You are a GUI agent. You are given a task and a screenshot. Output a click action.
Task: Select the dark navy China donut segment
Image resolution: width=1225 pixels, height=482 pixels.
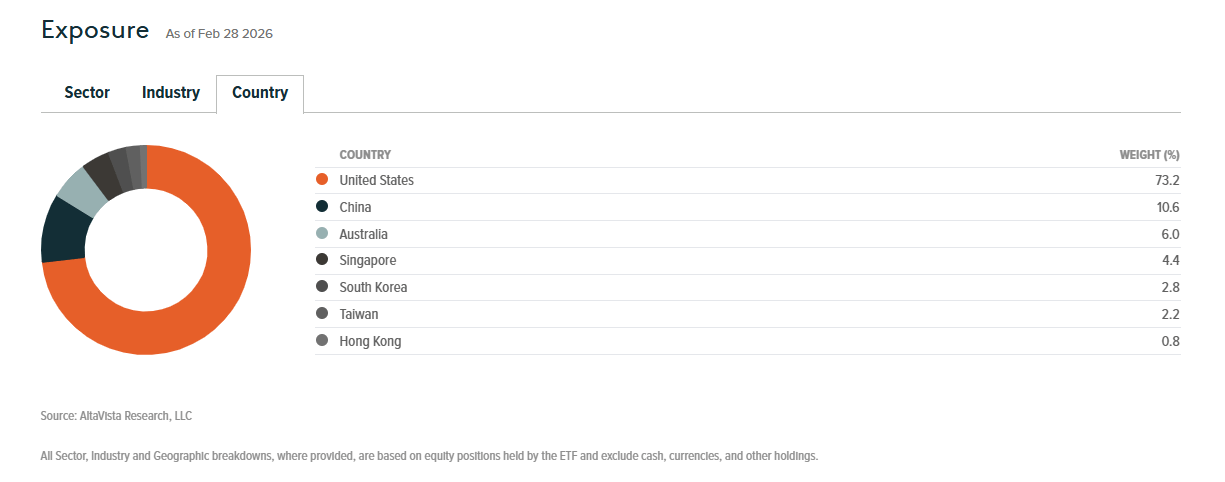click(63, 229)
